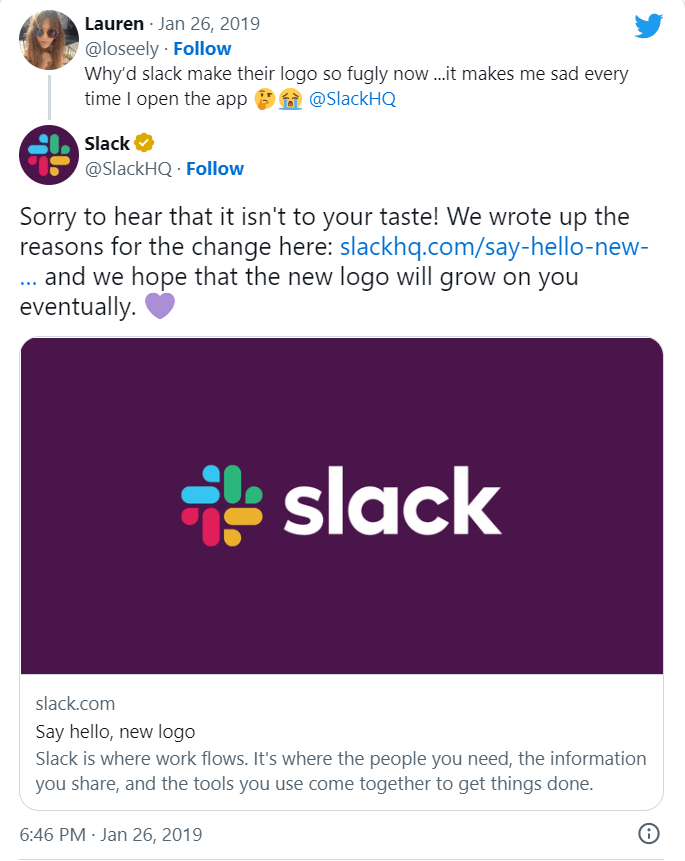685x861 pixels.
Task: Follow the @SlackHQ account
Action: pyautogui.click(x=214, y=168)
